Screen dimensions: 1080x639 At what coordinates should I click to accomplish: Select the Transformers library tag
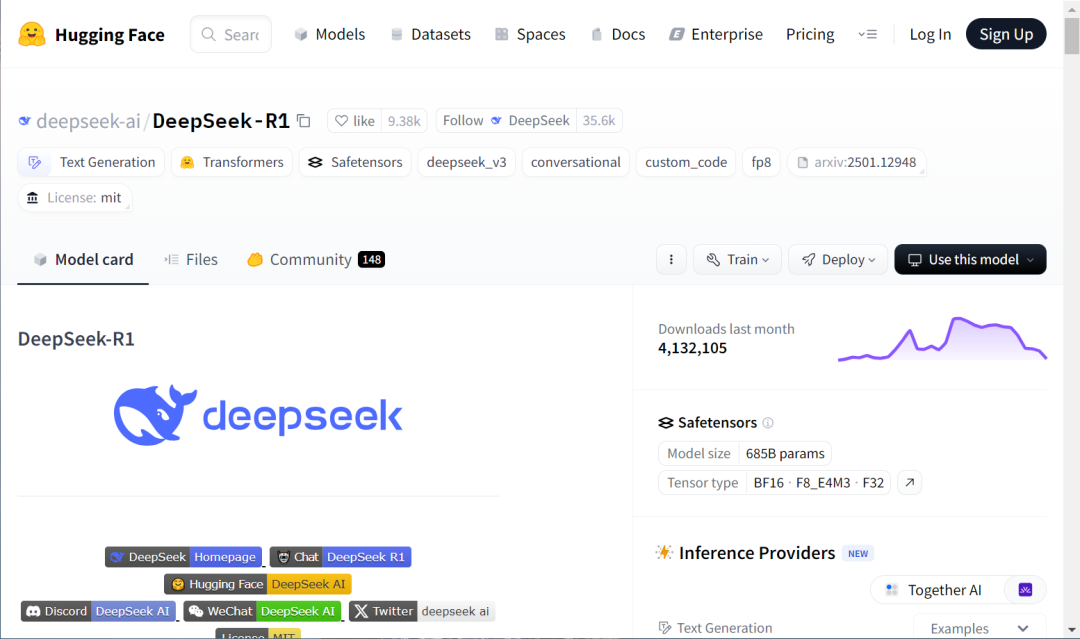pyautogui.click(x=232, y=163)
